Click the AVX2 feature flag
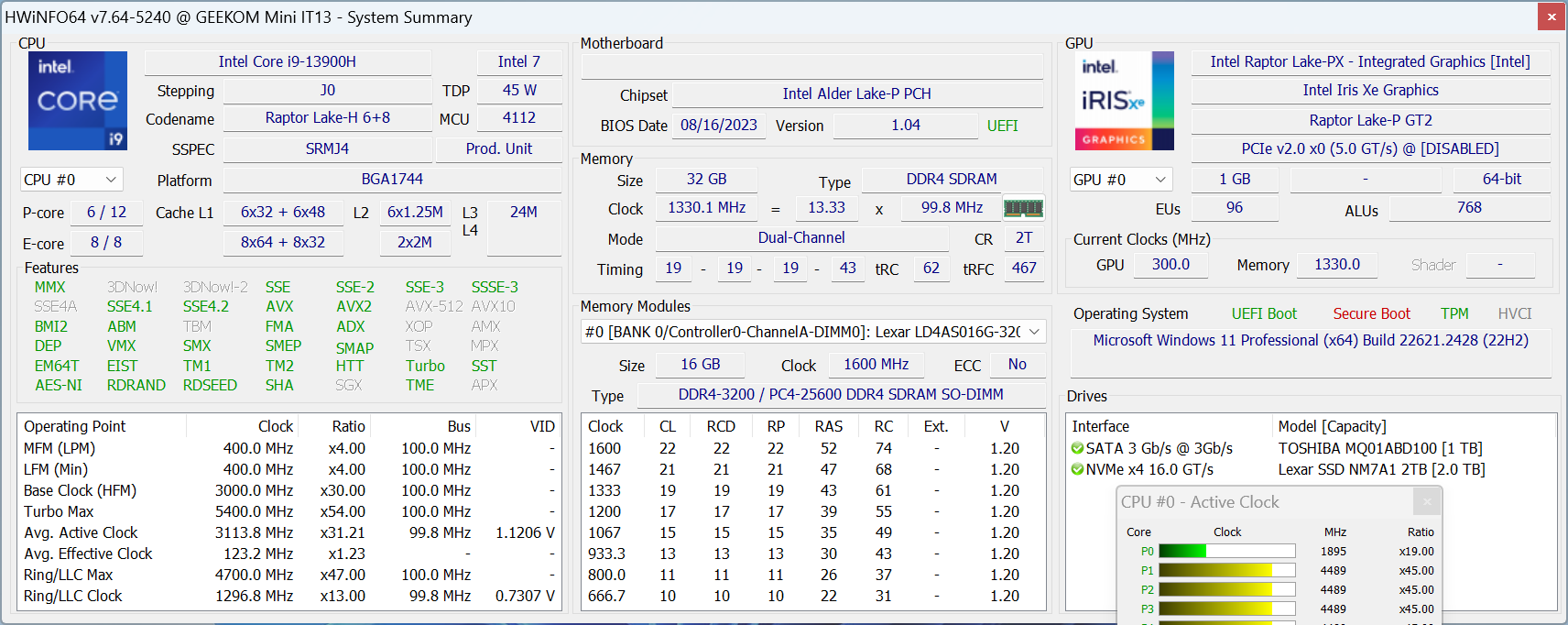 [354, 307]
